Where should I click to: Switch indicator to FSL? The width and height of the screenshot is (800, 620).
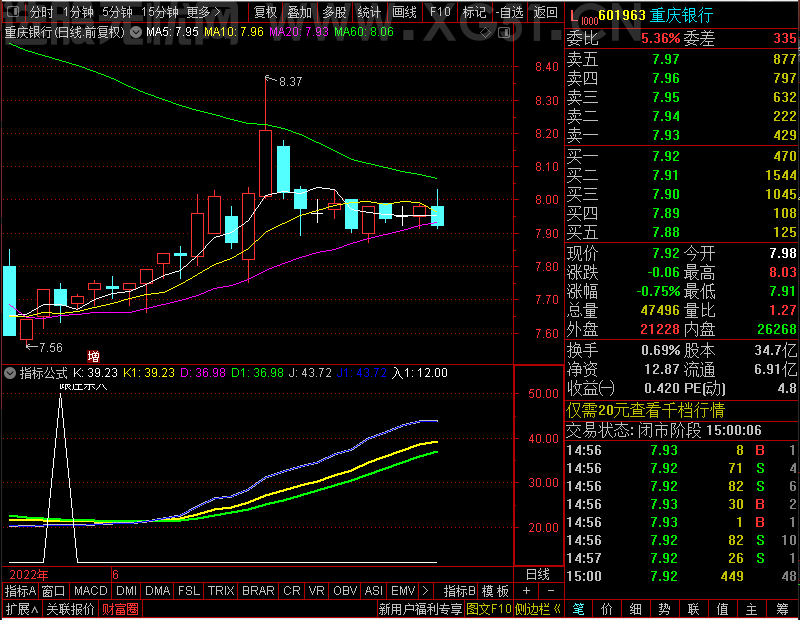tap(189, 591)
